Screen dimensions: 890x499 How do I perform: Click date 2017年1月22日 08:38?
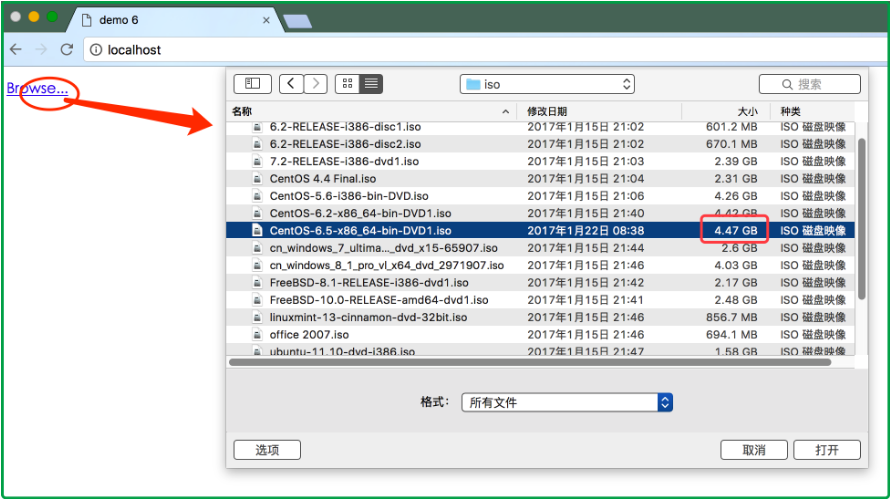pos(586,230)
